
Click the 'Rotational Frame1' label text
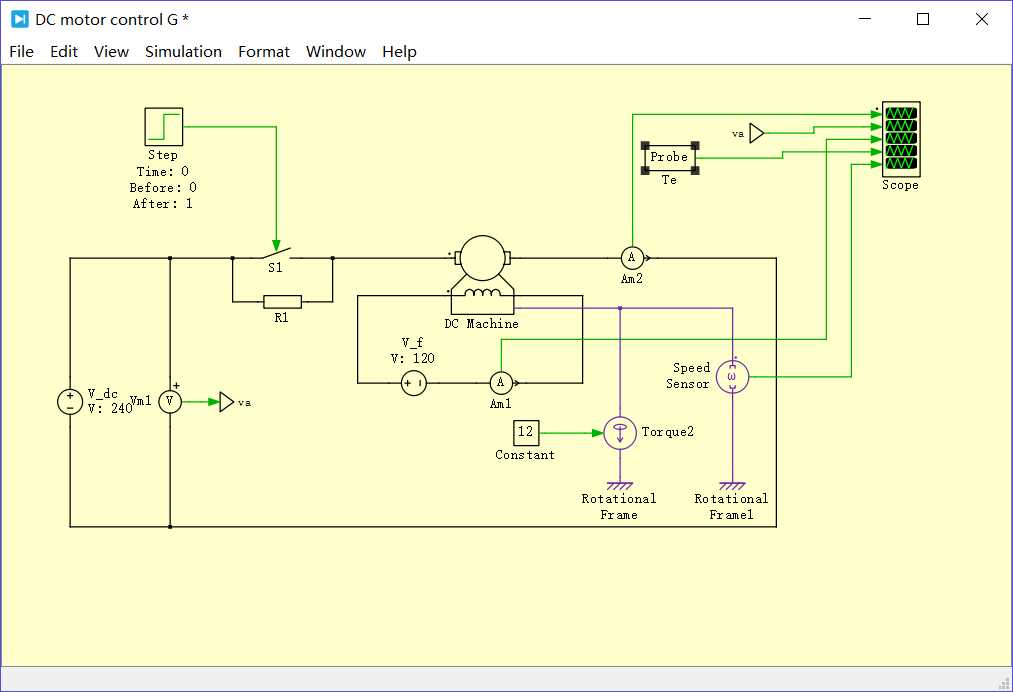click(x=731, y=507)
